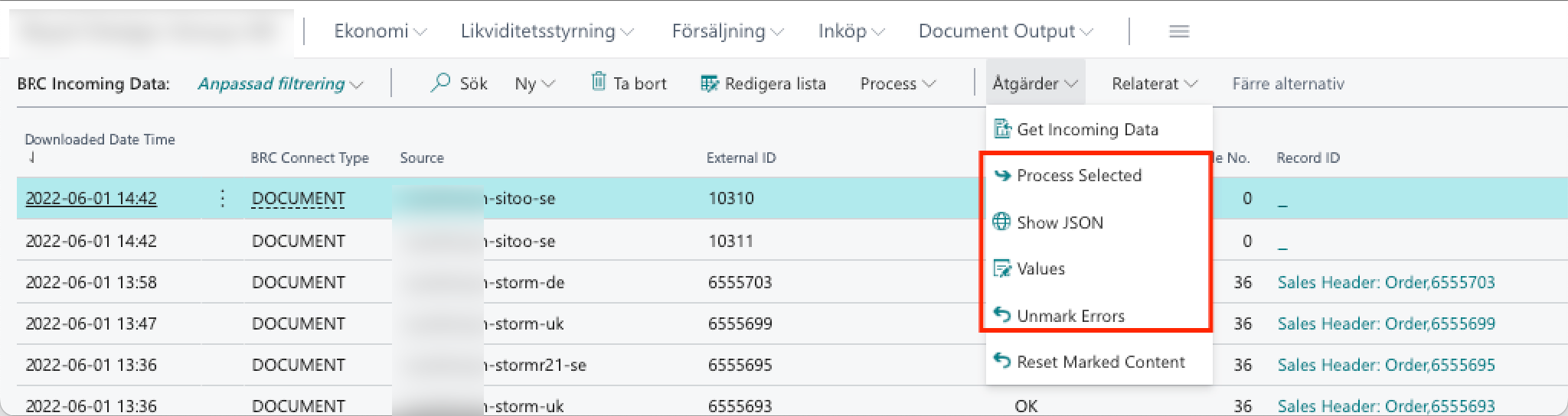Click the Sök magnifying glass icon
The width and height of the screenshot is (1568, 416).
[440, 83]
